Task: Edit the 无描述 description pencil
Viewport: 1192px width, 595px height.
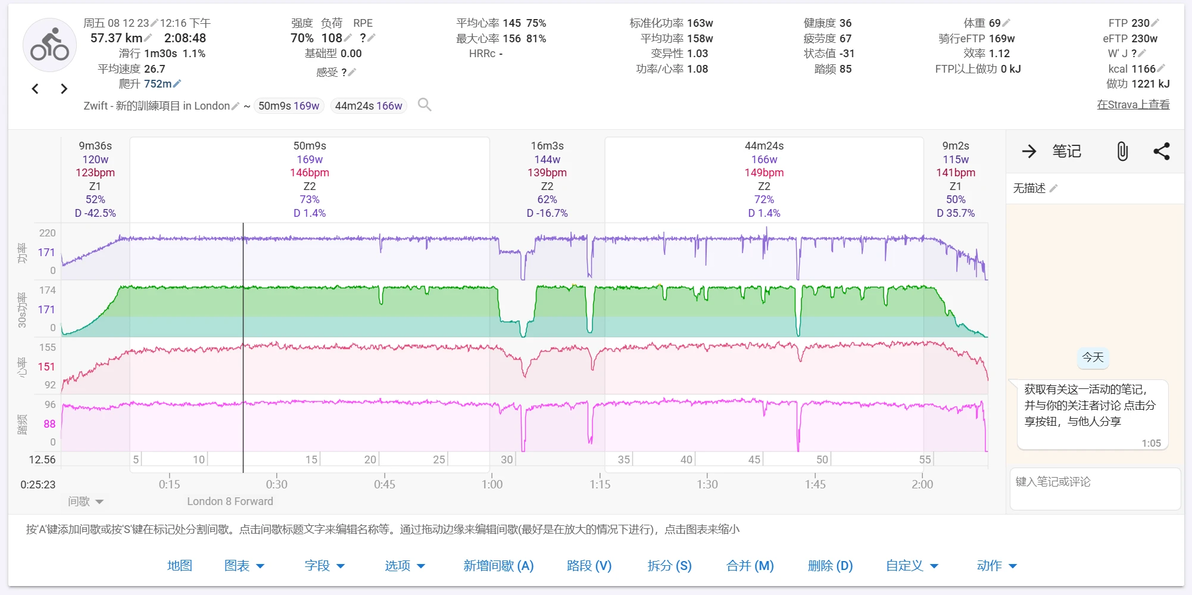Action: tap(1053, 188)
